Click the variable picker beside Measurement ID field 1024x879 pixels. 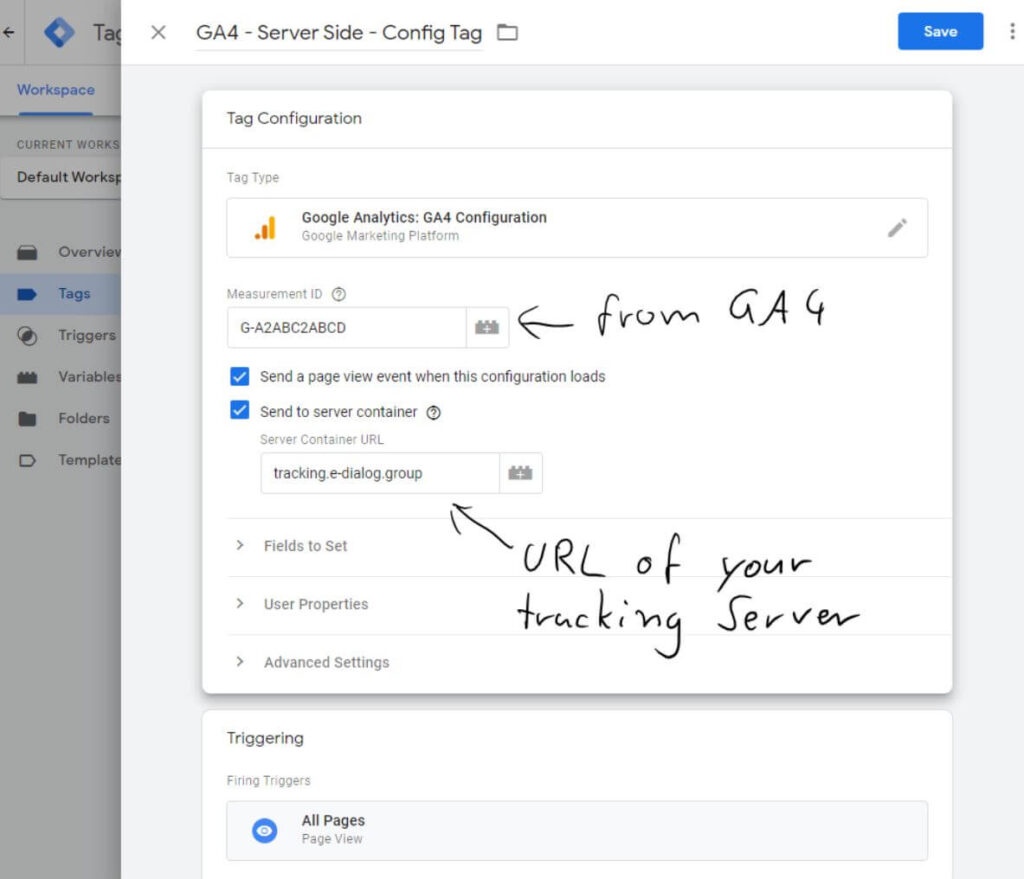[487, 327]
